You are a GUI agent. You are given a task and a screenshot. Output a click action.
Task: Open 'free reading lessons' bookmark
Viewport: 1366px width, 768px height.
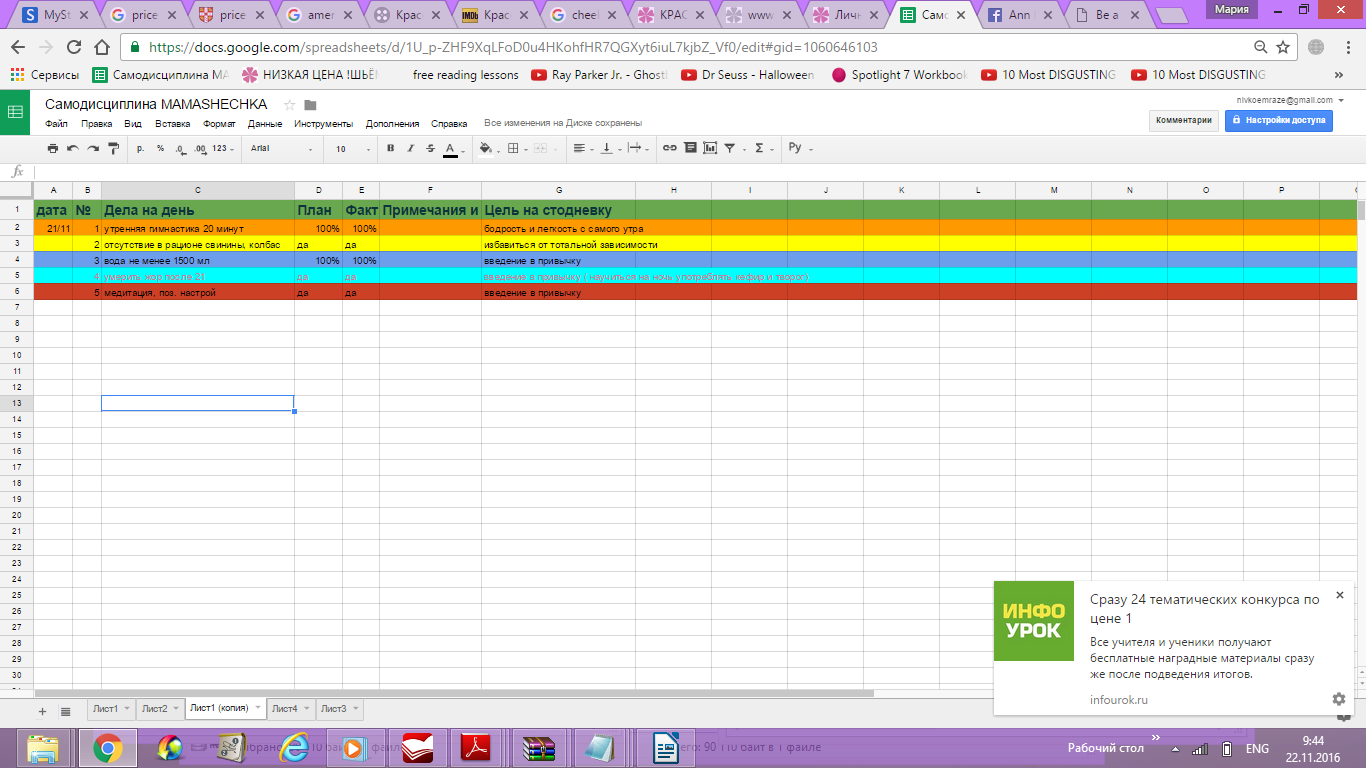click(465, 75)
